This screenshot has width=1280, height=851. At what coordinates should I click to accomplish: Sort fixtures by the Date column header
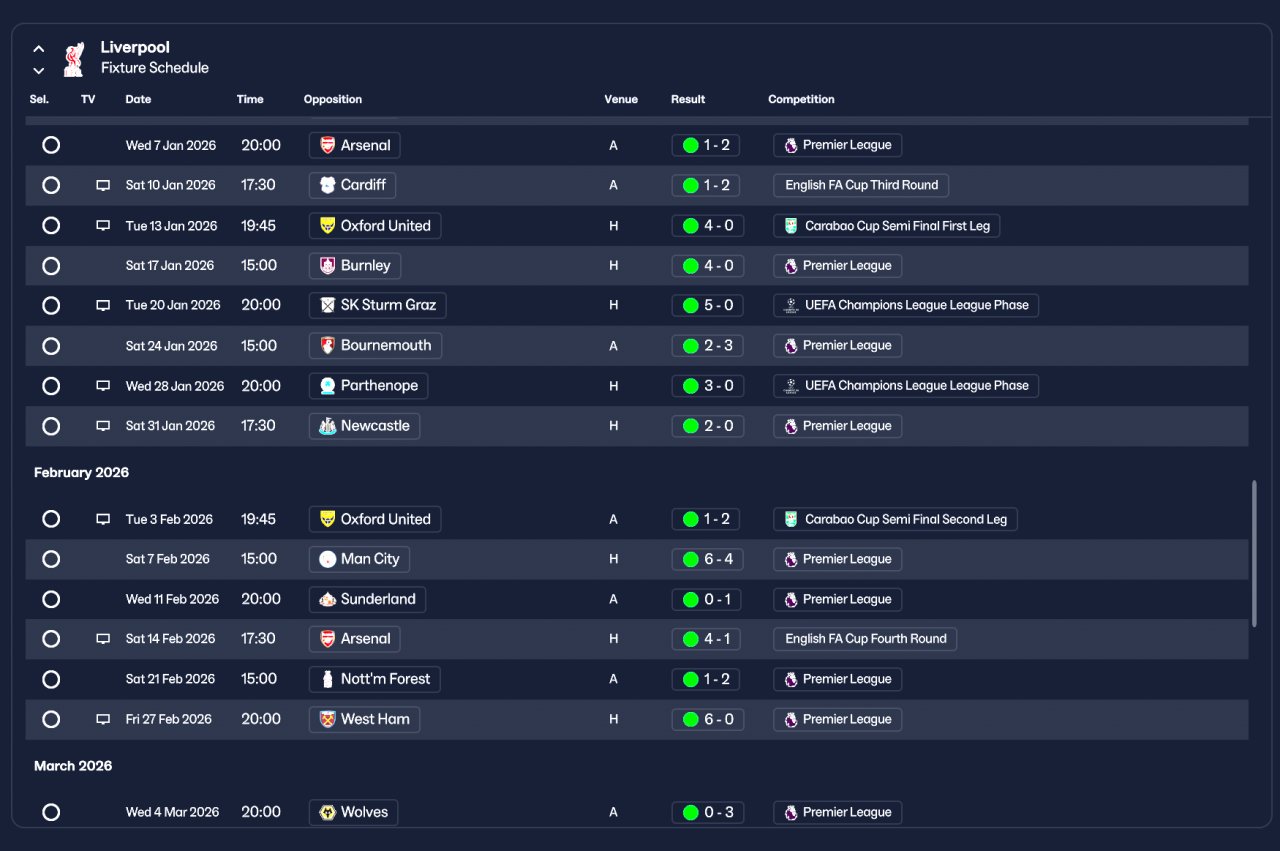(138, 99)
